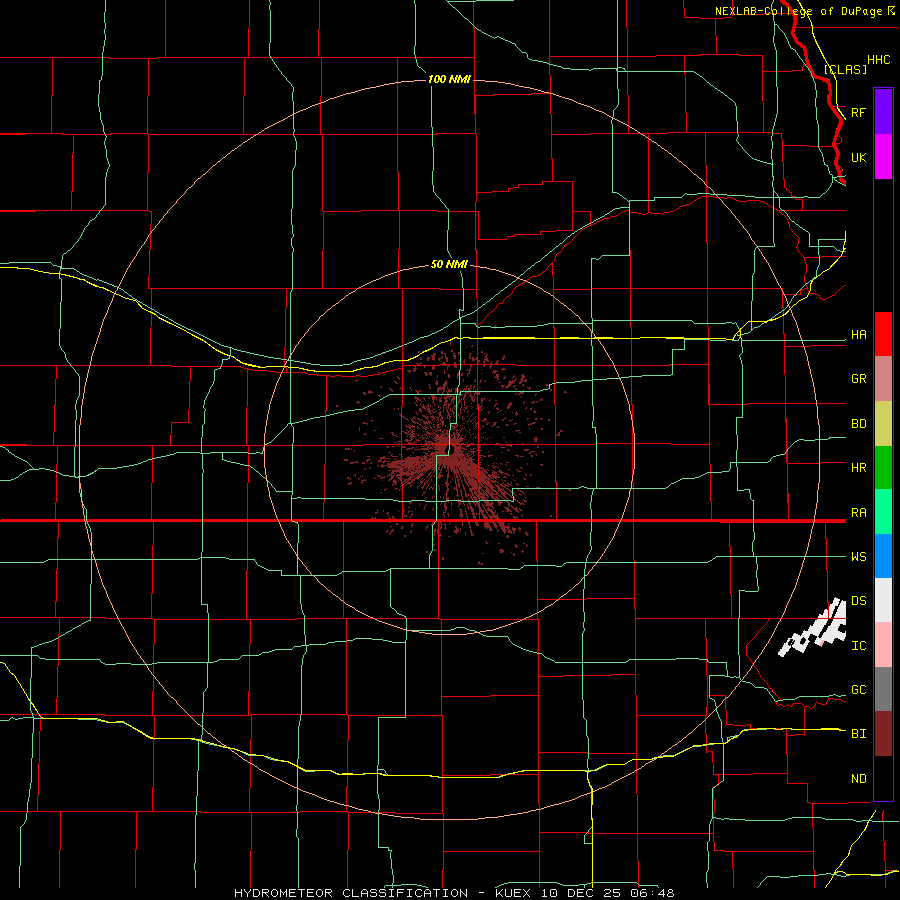900x900 pixels.
Task: Click the [CLAS] label
Action: (845, 69)
